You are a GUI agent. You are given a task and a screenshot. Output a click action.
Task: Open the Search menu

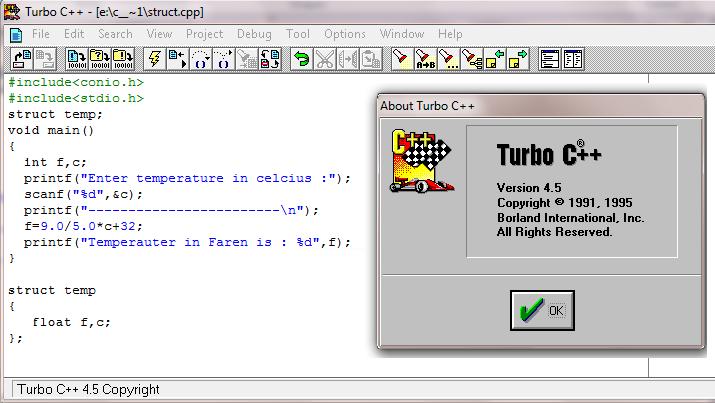click(x=115, y=34)
